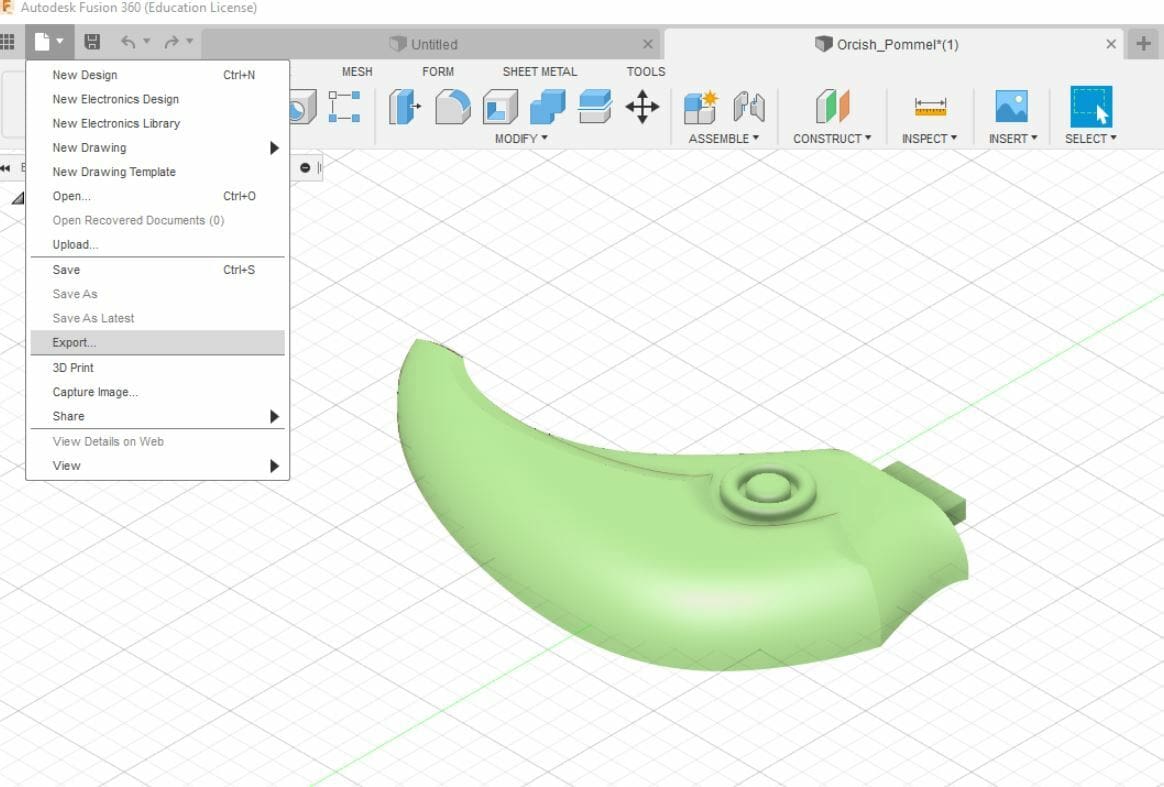Choose Export... from File menu
Image resolution: width=1164 pixels, height=787 pixels.
click(x=157, y=342)
